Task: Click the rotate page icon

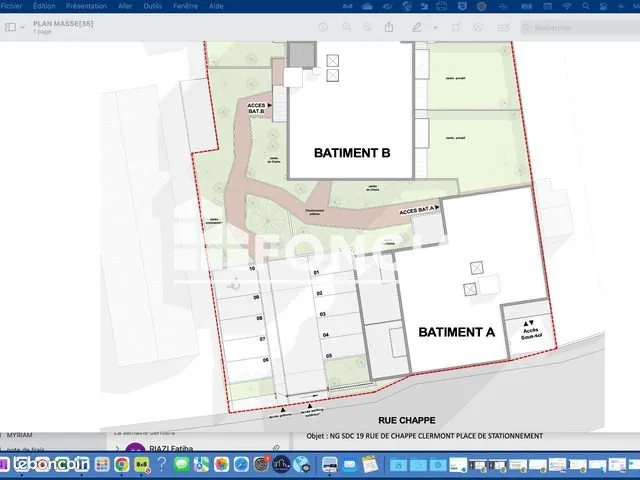Action: point(456,27)
